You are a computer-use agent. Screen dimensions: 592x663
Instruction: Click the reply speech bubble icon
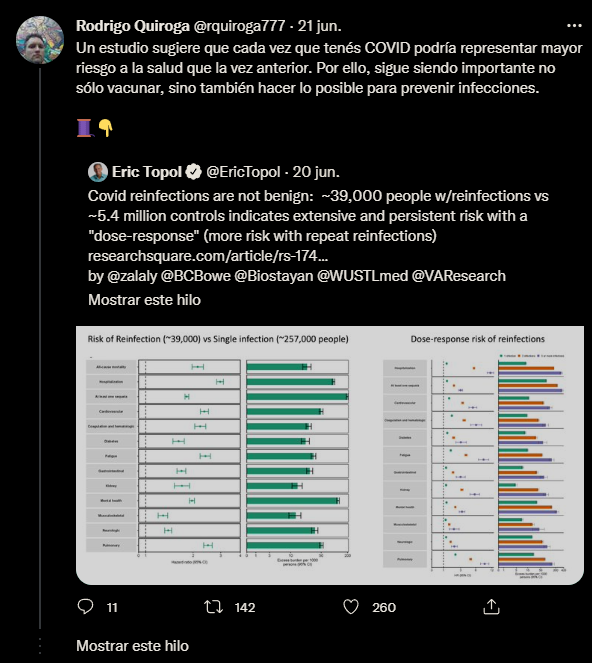click(x=85, y=607)
